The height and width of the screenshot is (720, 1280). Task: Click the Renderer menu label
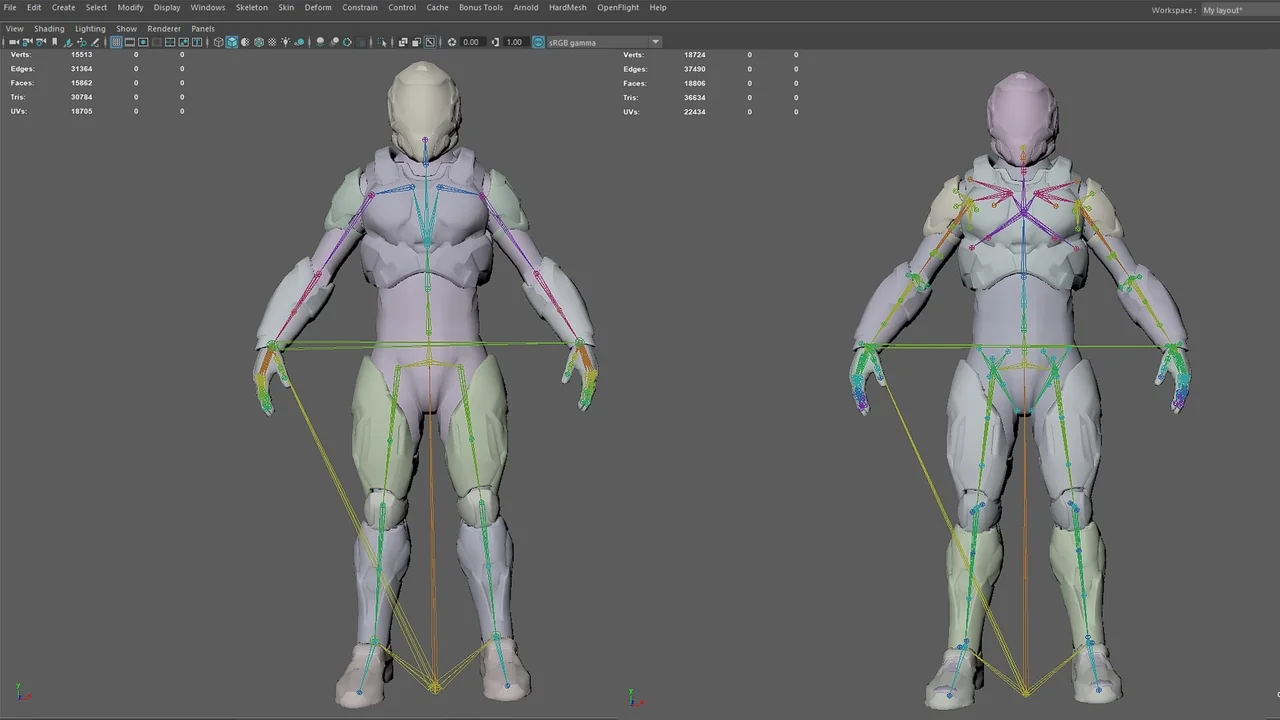click(163, 28)
